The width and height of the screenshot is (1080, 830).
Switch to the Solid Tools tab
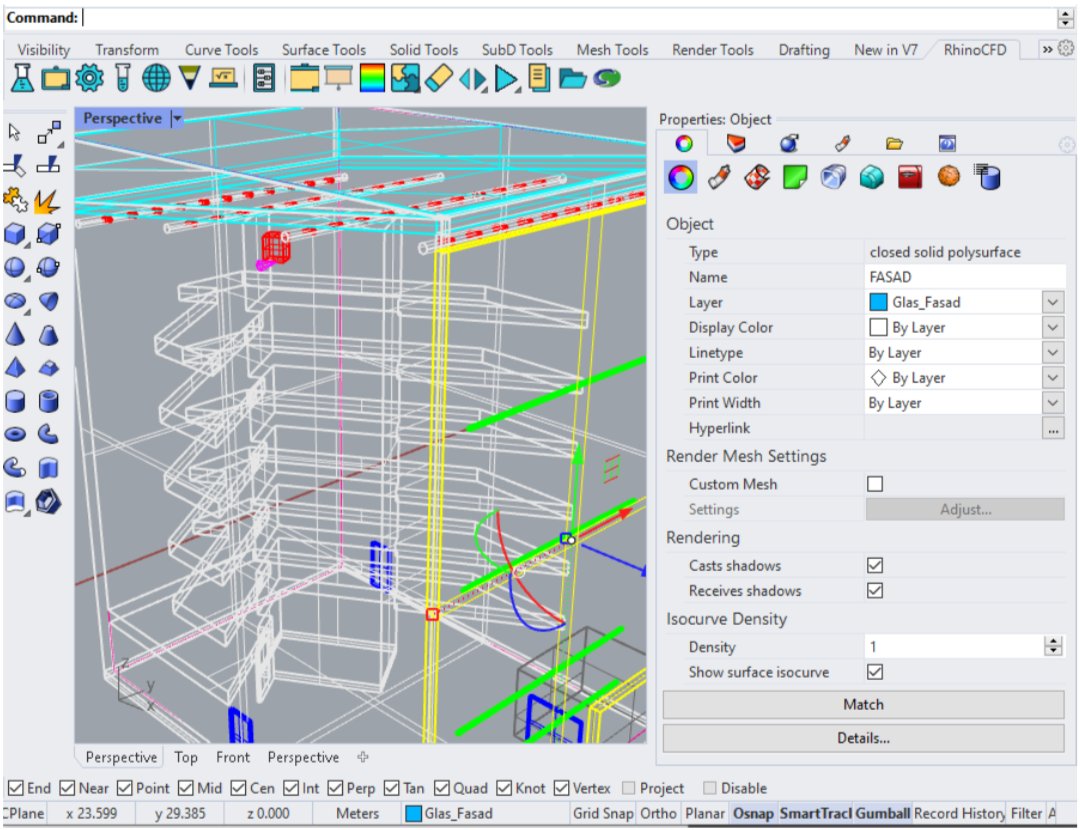point(424,50)
